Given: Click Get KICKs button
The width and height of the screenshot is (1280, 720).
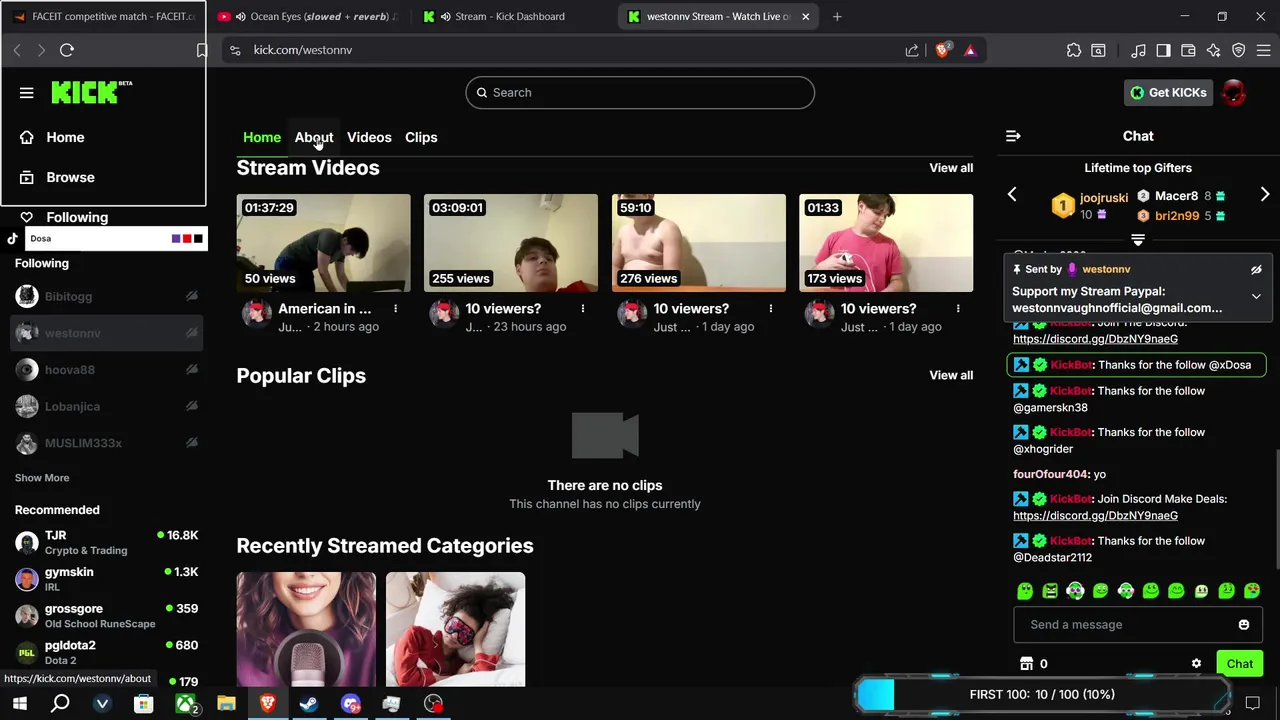Looking at the screenshot, I should (x=1168, y=93).
